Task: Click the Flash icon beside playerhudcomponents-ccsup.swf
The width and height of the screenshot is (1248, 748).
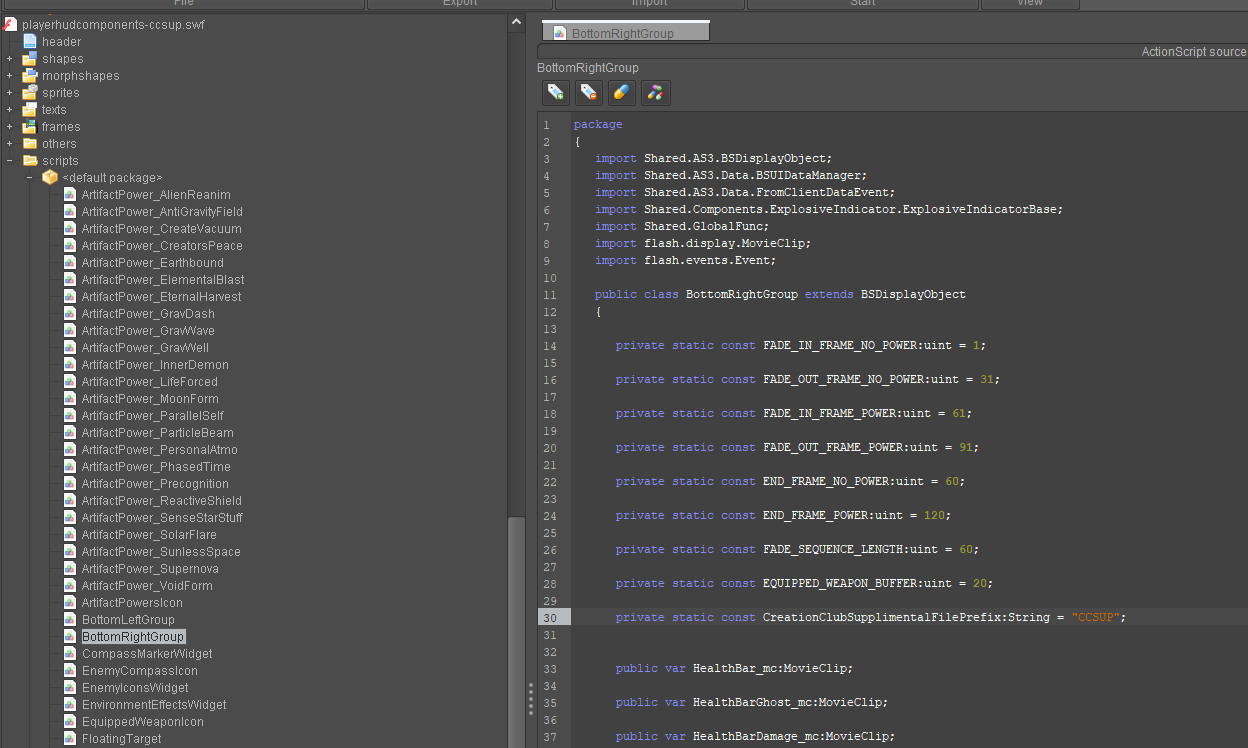Action: [x=9, y=24]
